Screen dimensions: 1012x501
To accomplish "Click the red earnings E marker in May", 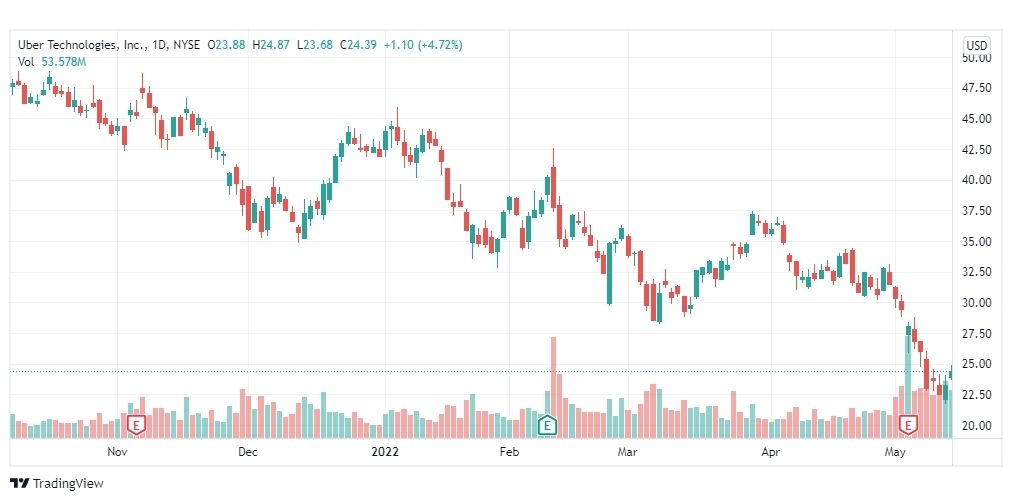I will (x=909, y=424).
